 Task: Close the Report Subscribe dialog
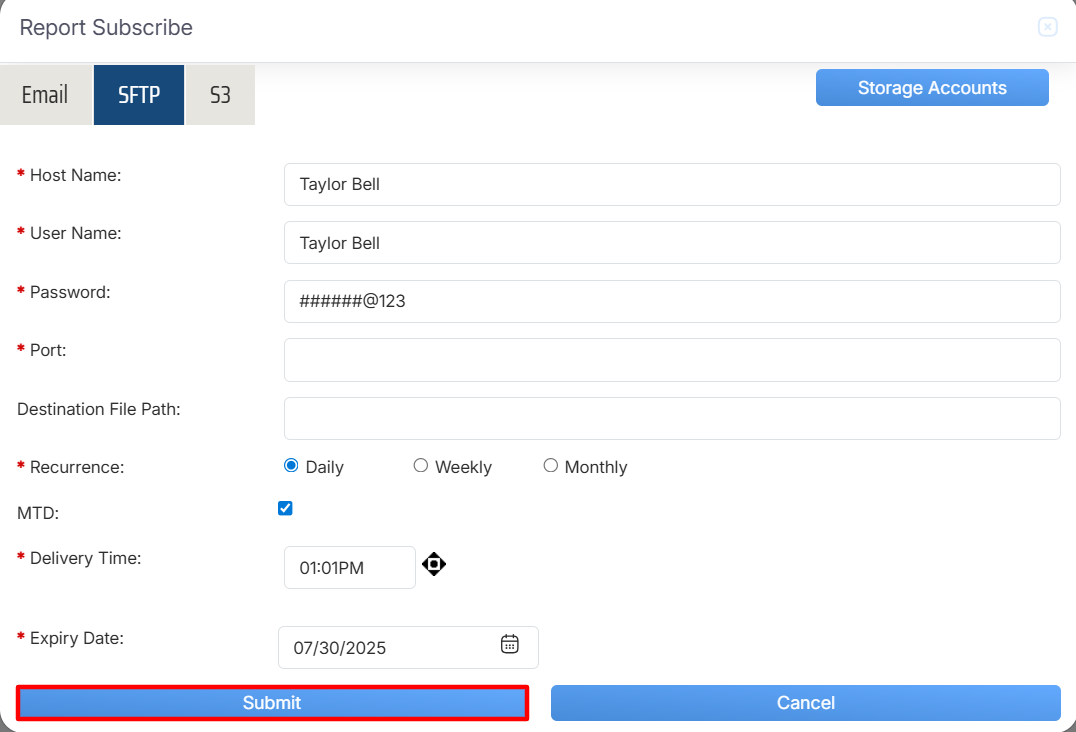1047,27
